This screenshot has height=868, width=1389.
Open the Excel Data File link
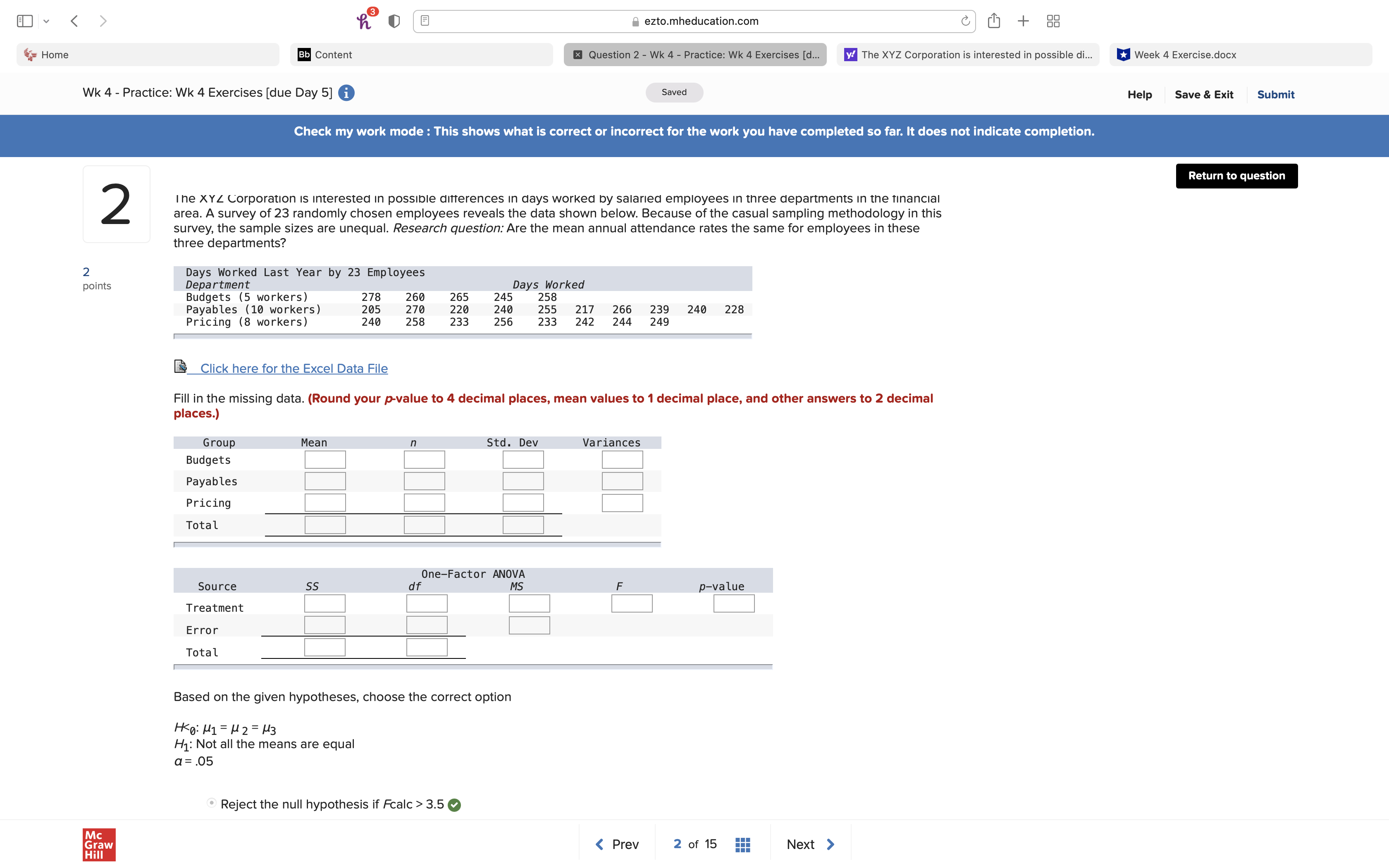click(x=293, y=368)
